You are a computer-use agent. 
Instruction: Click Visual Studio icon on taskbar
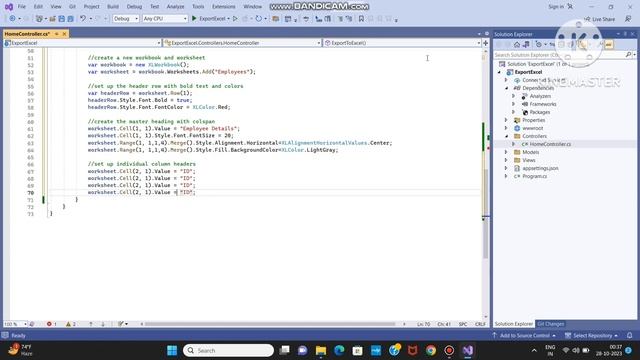pos(468,350)
